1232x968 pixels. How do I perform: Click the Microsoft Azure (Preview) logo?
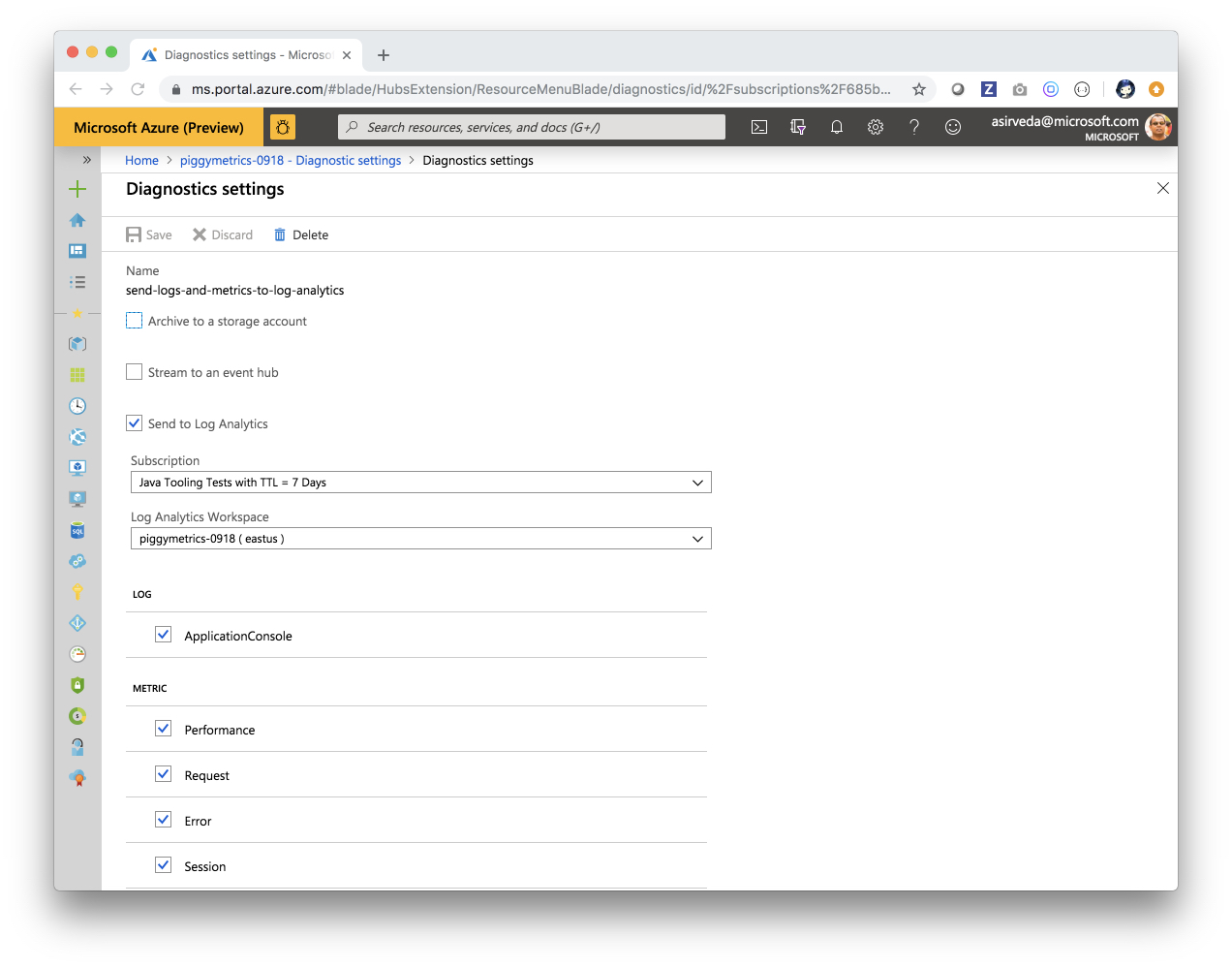(x=159, y=127)
